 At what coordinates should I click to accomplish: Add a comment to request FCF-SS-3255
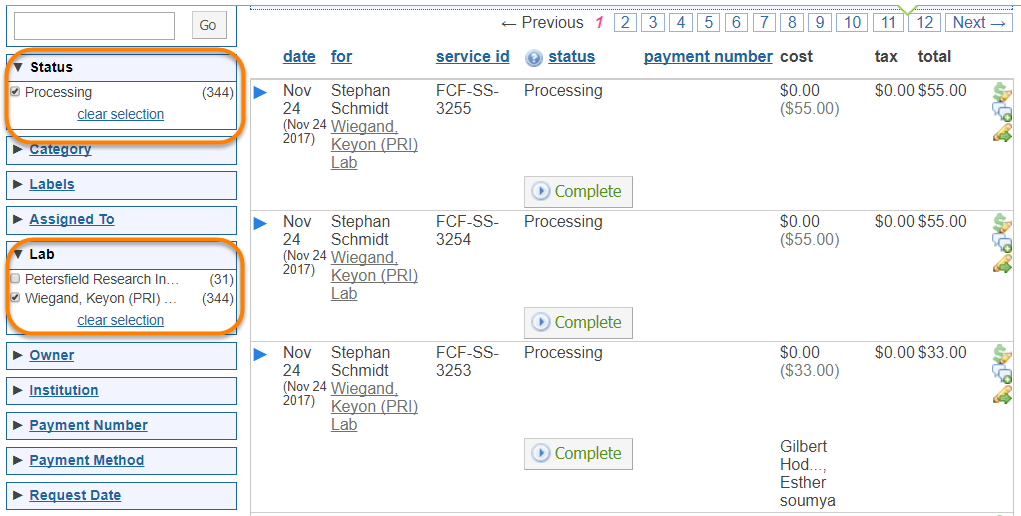pos(1002,112)
